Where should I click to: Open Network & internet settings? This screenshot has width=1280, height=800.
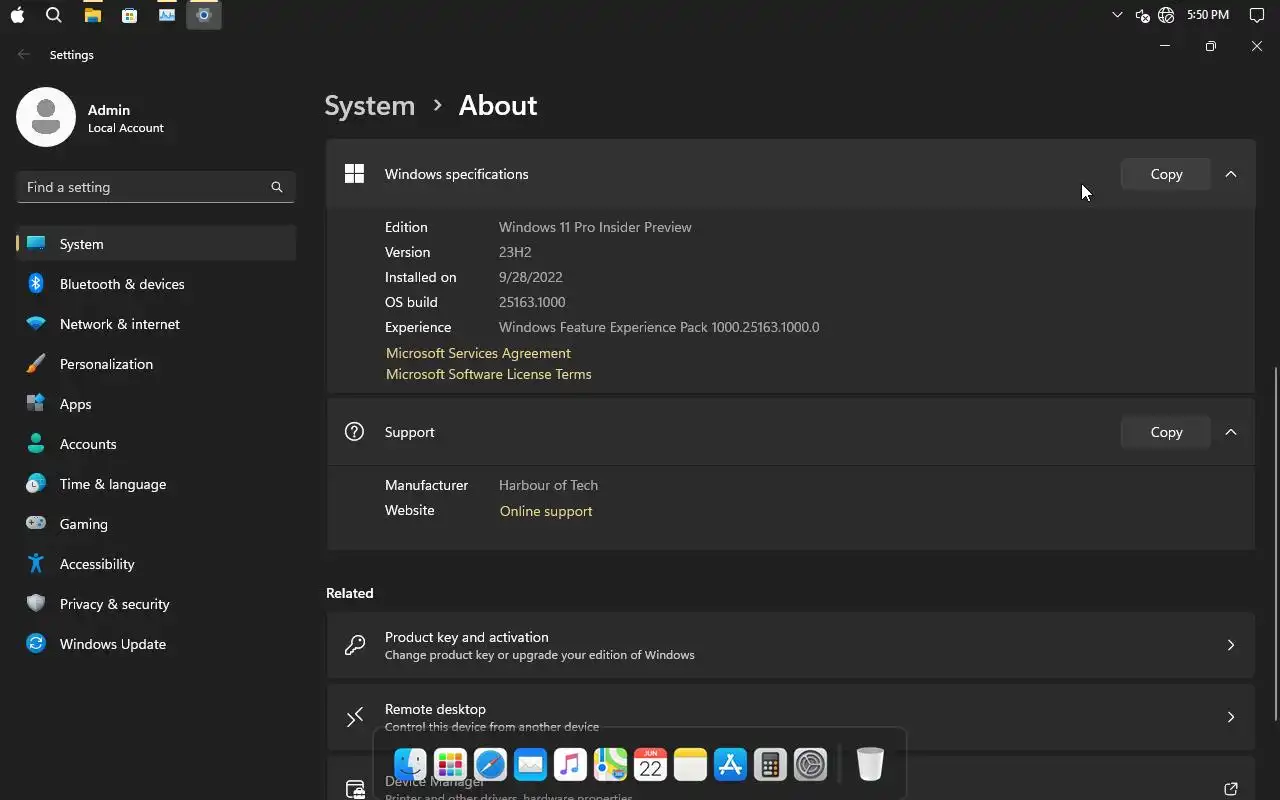pos(120,324)
